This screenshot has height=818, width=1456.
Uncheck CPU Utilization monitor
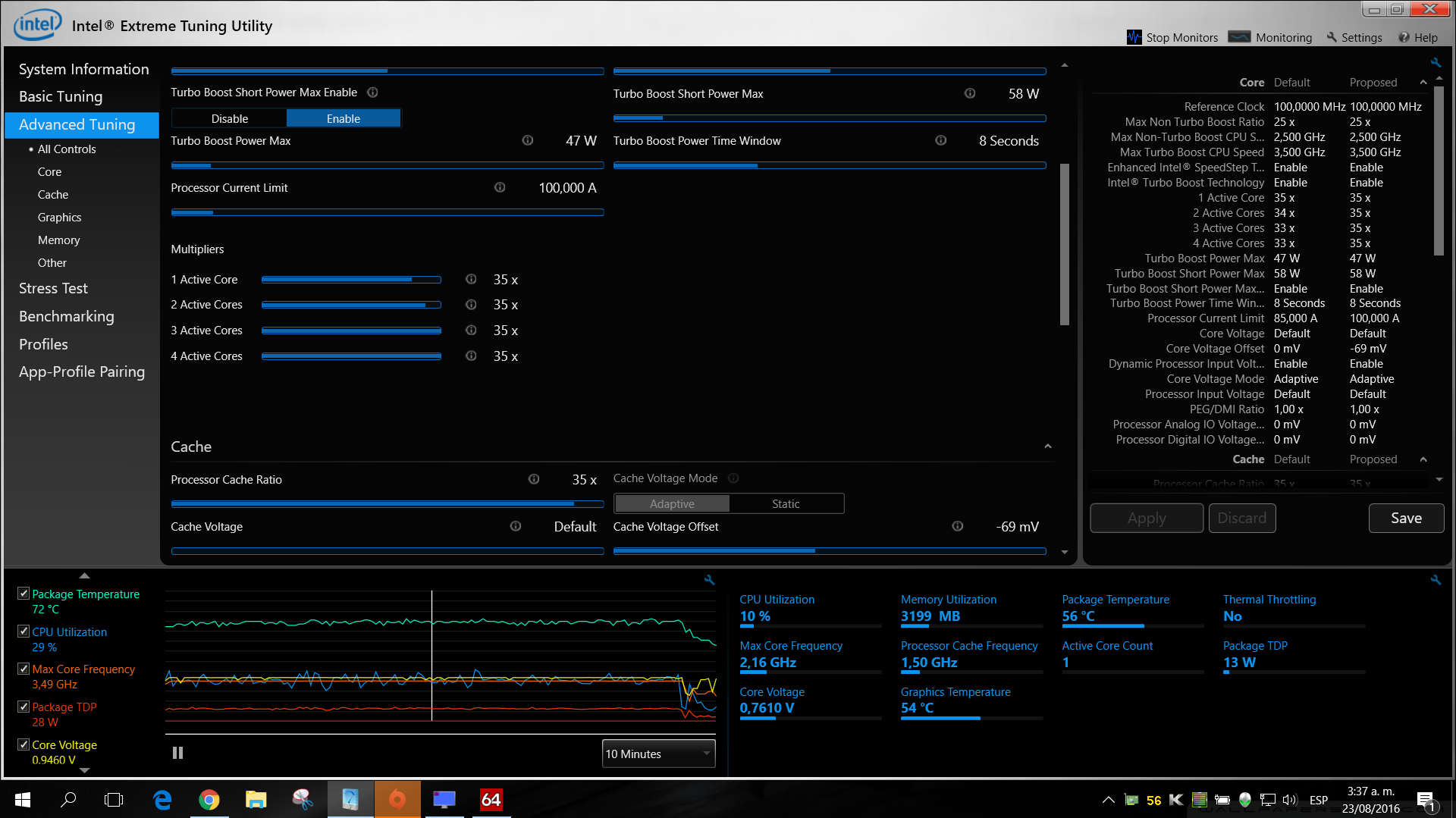[24, 632]
